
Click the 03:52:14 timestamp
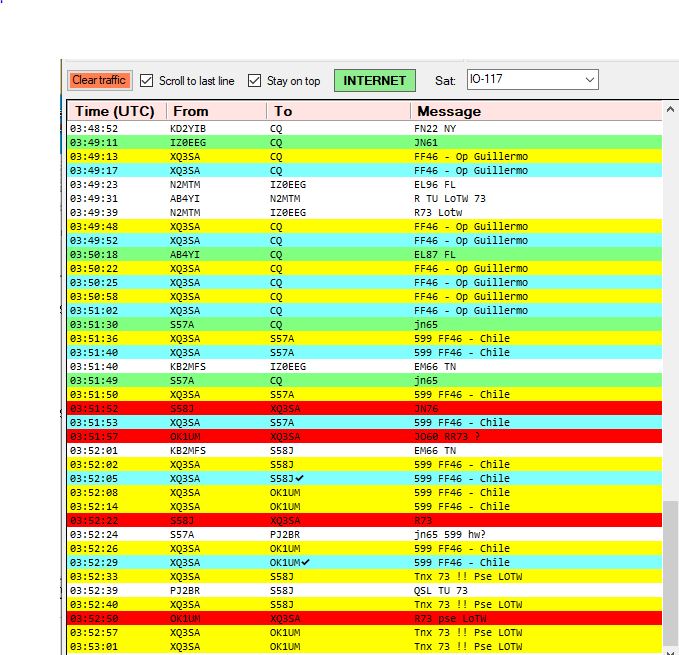click(94, 507)
